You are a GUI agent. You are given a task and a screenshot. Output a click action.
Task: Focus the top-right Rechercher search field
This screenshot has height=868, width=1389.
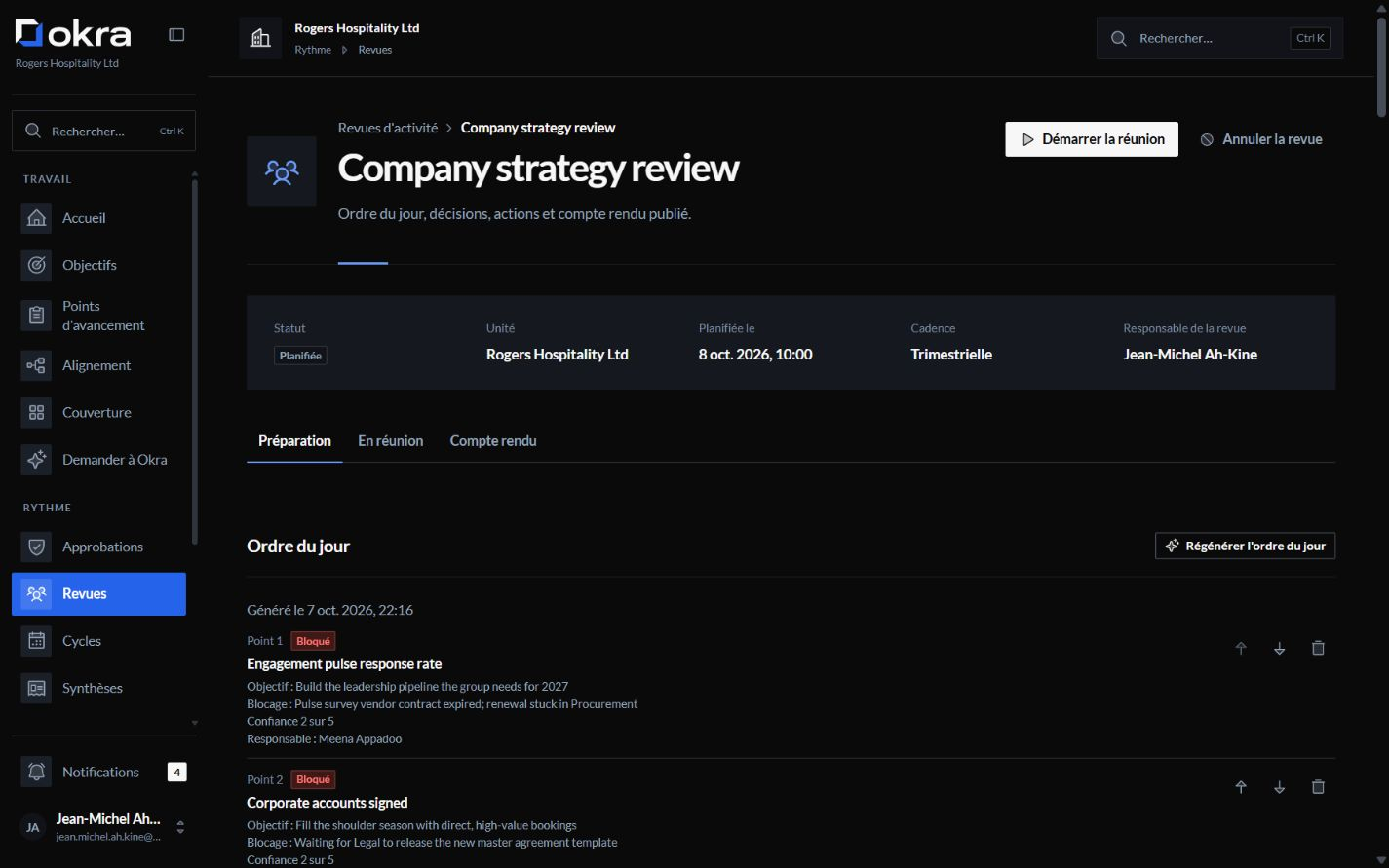coord(1219,38)
